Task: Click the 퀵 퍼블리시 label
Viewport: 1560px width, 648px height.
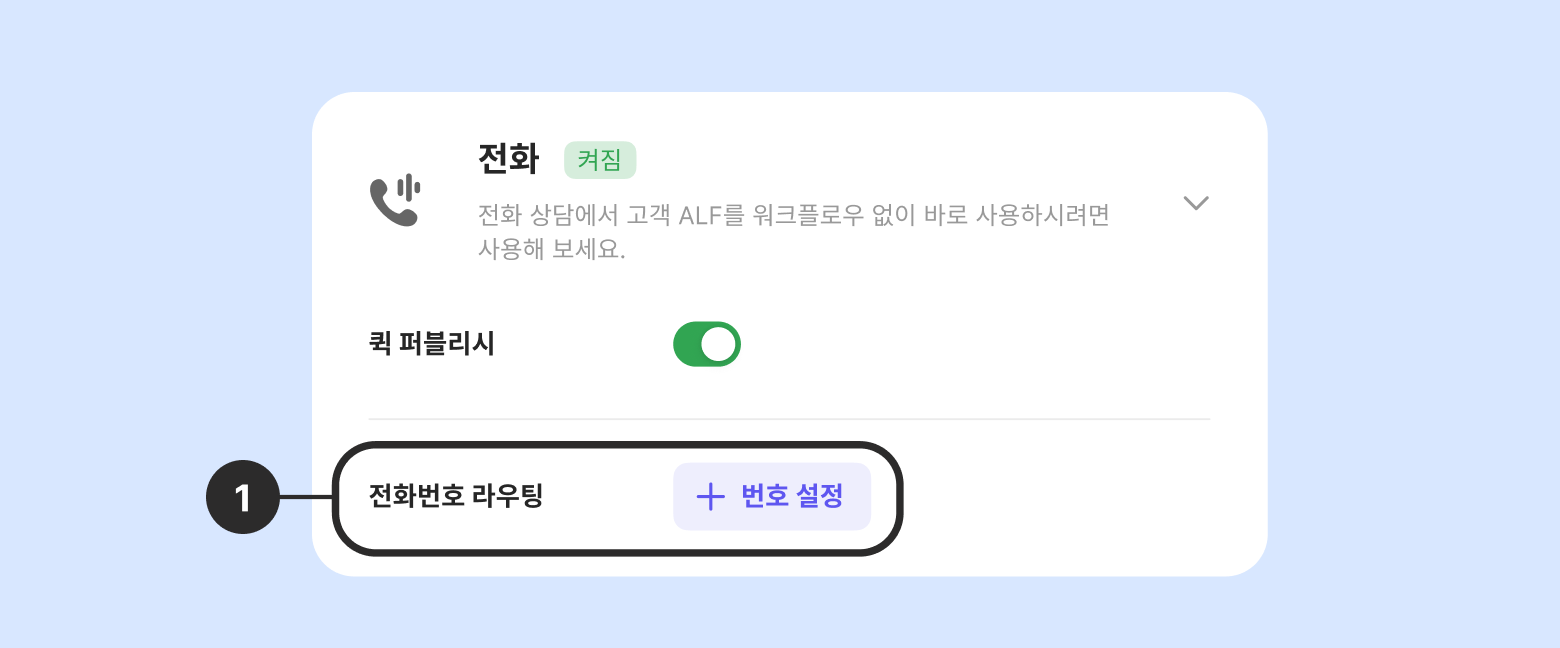Action: [x=432, y=344]
